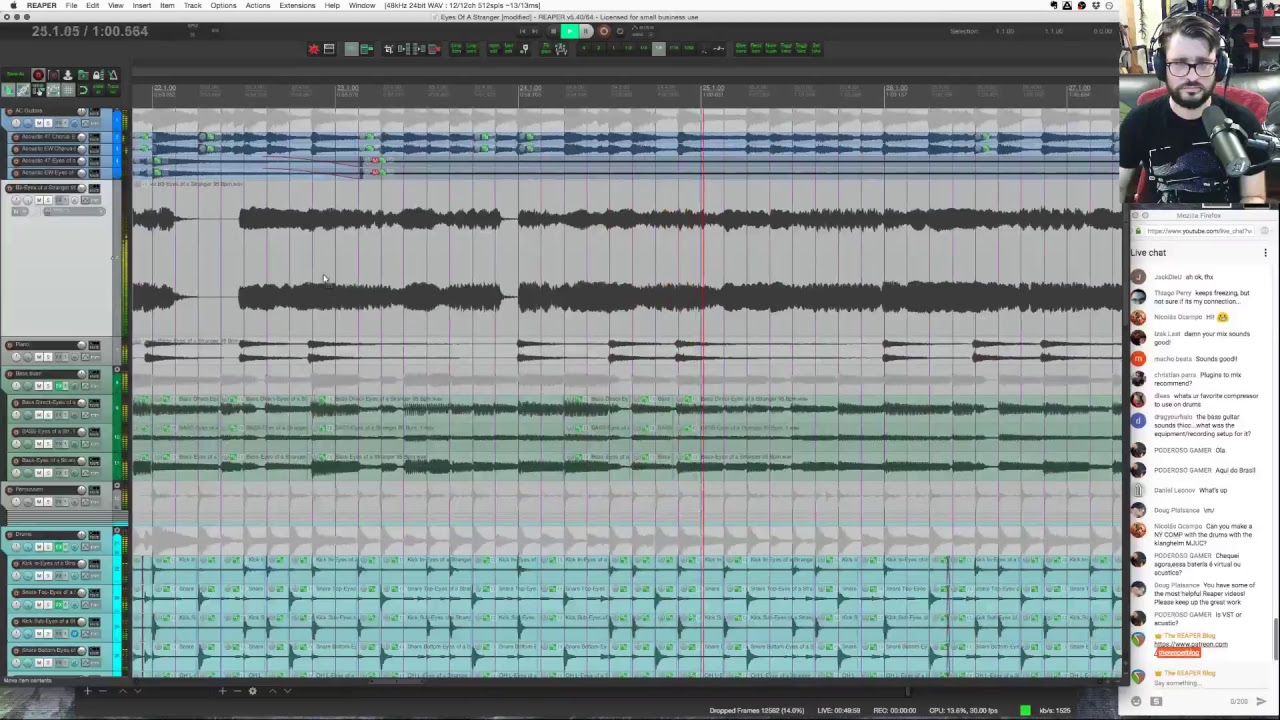Mute the Percussion track
Screen dimensions: 1280x720
(x=39, y=502)
